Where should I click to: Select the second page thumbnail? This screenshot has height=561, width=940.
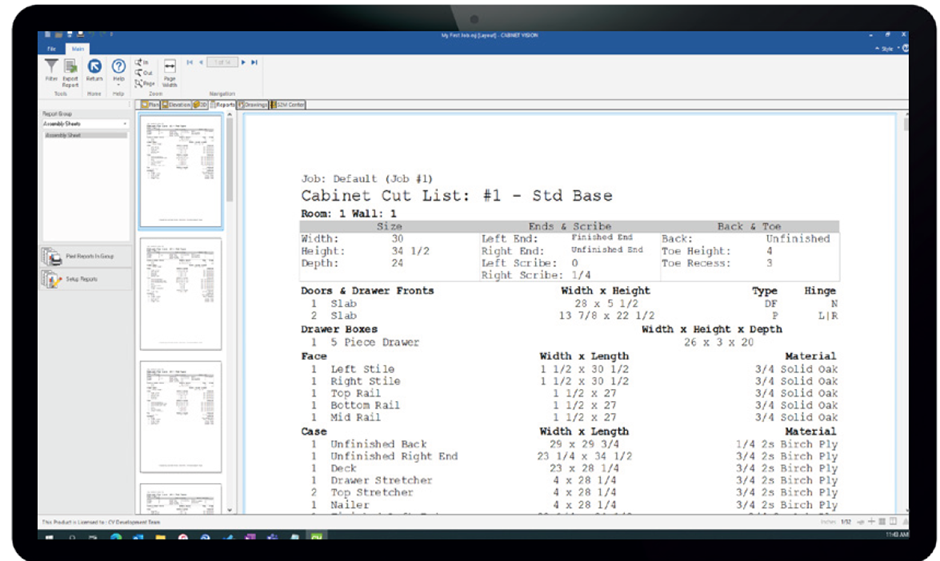(180, 294)
